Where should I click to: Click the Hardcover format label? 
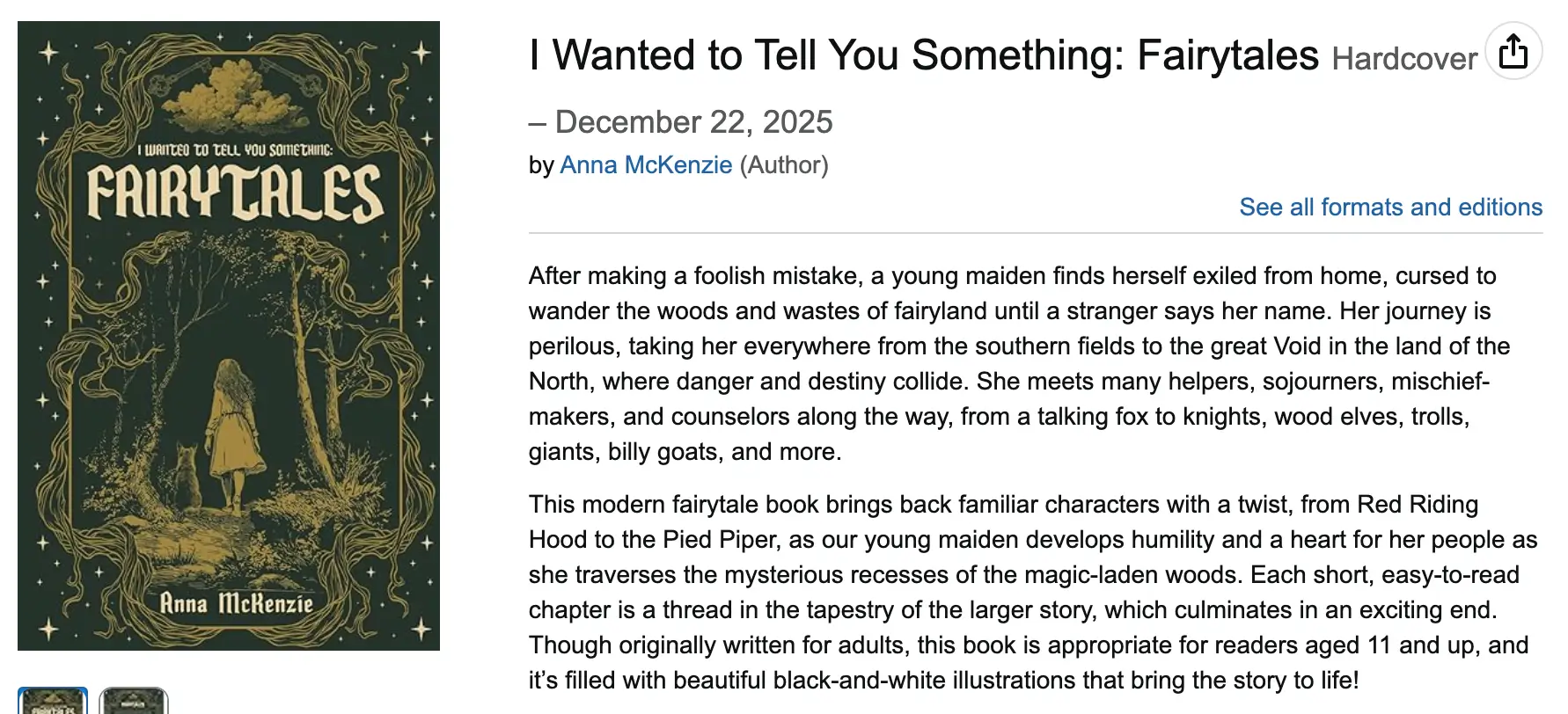1403,60
